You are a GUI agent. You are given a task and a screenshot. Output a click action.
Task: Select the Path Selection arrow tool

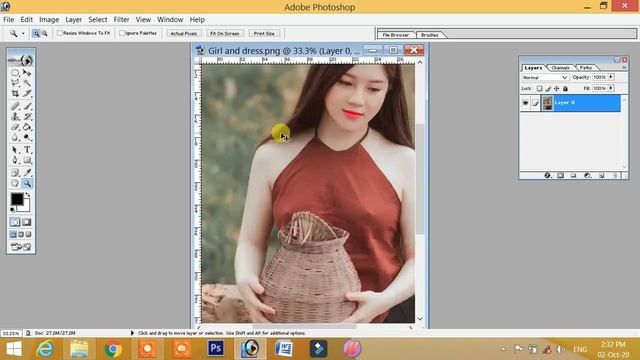click(x=15, y=150)
